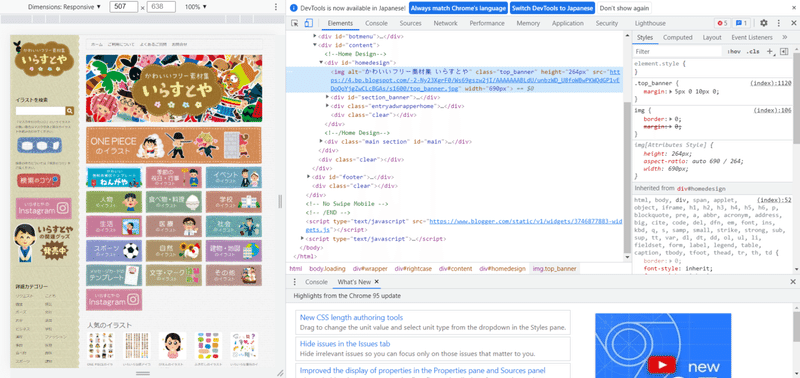
Task: Click the ホーム navigation link on page
Action: (96, 44)
